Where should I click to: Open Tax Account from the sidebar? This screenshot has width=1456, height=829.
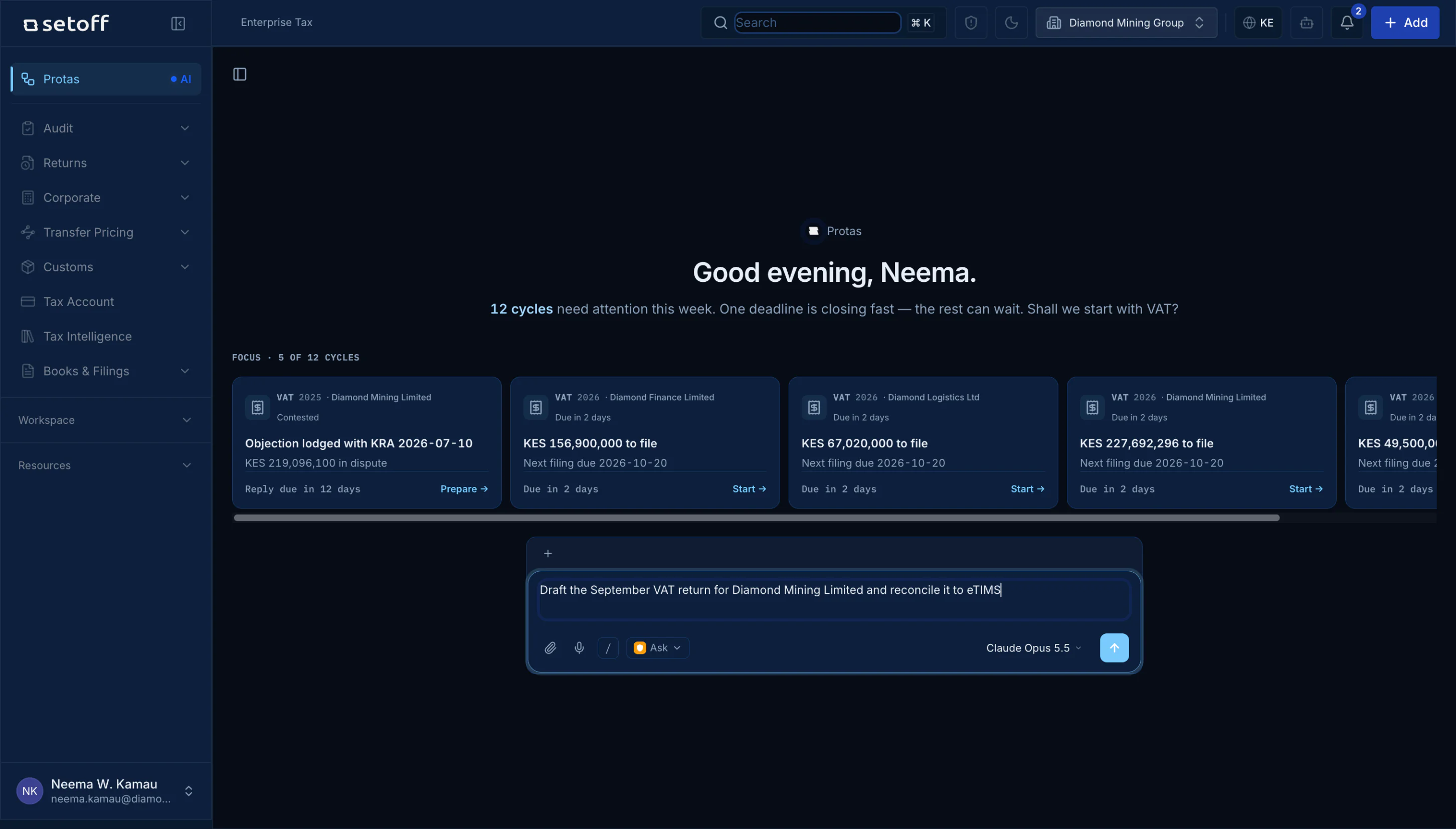click(105, 302)
